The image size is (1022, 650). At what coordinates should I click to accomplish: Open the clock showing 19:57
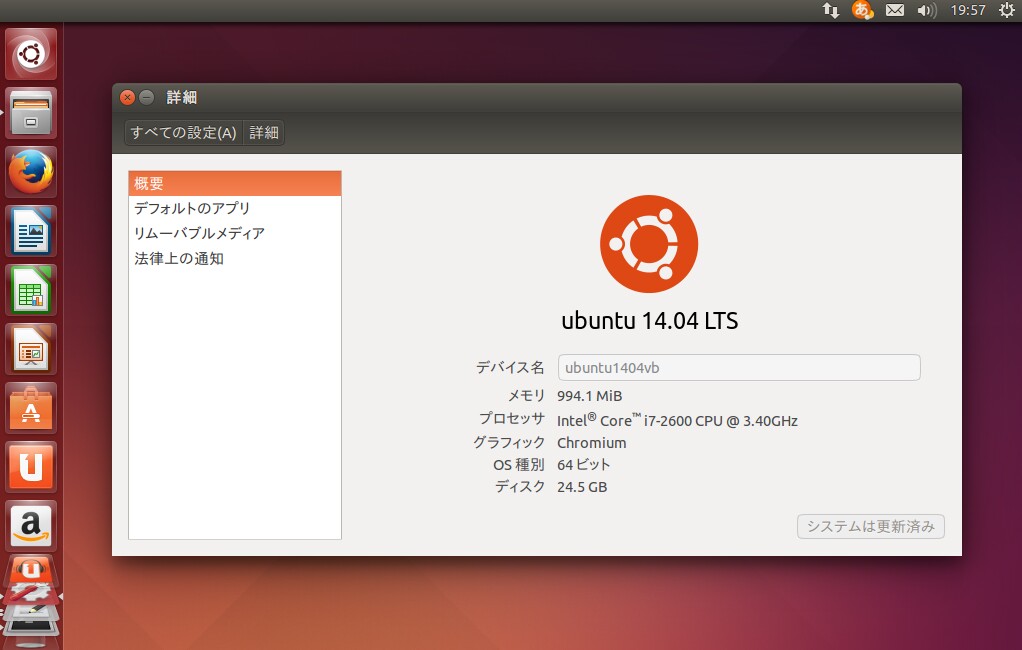tap(968, 10)
